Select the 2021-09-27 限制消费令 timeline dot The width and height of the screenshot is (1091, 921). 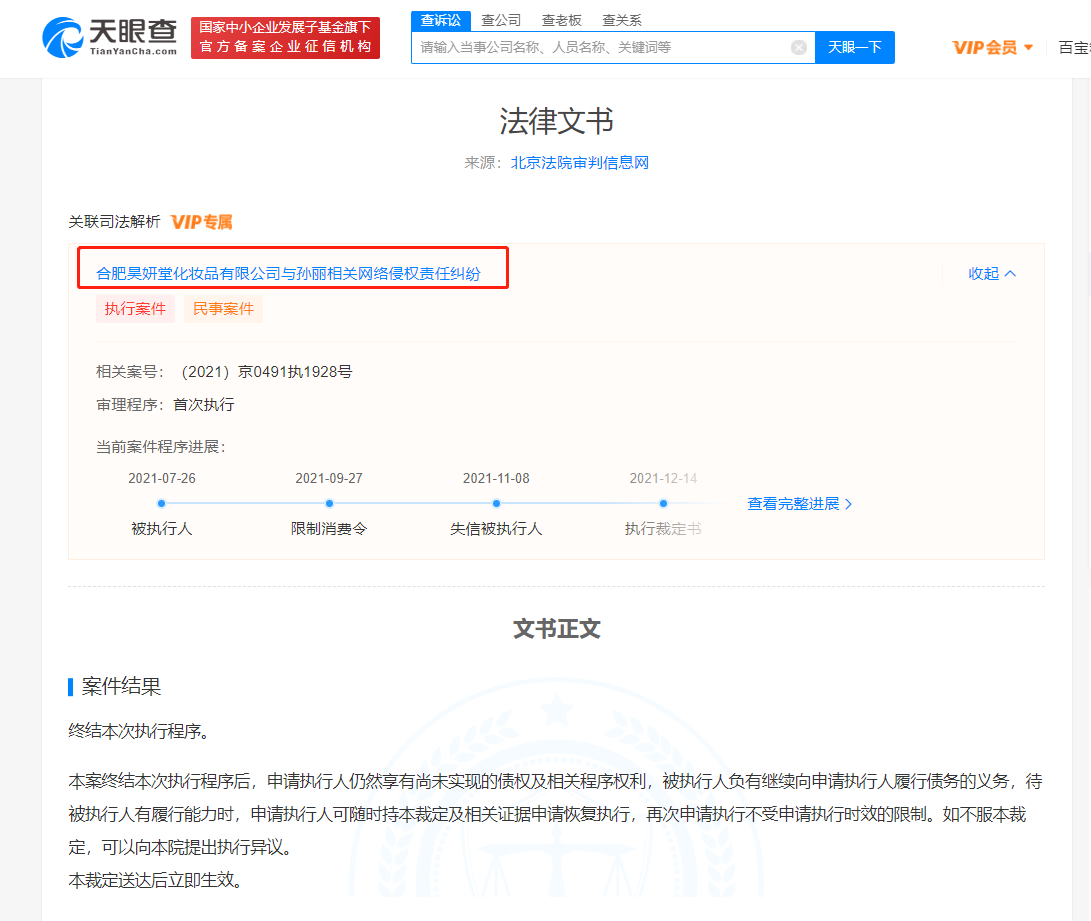pos(329,504)
